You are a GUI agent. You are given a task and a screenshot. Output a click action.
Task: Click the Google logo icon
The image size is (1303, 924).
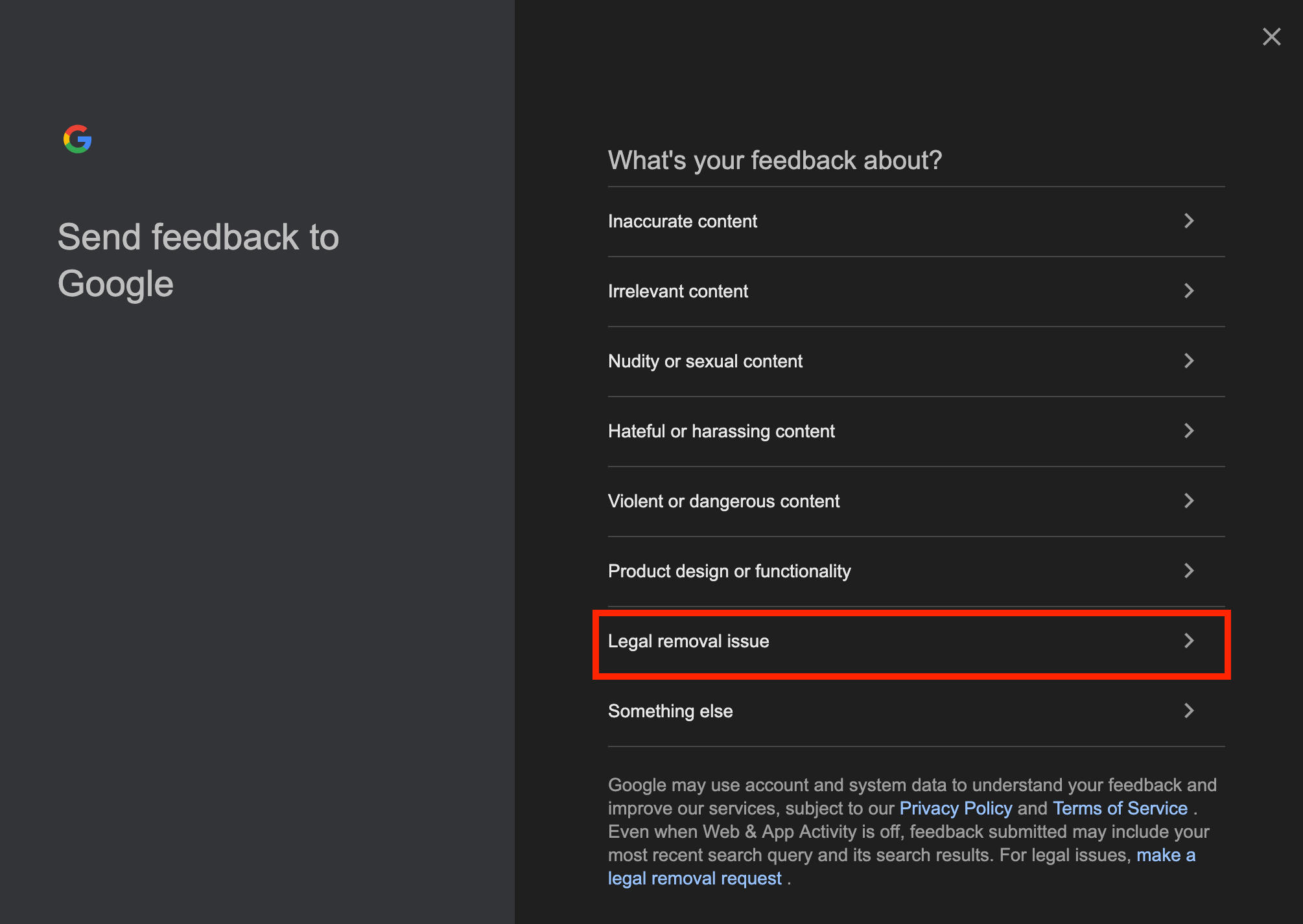click(78, 139)
